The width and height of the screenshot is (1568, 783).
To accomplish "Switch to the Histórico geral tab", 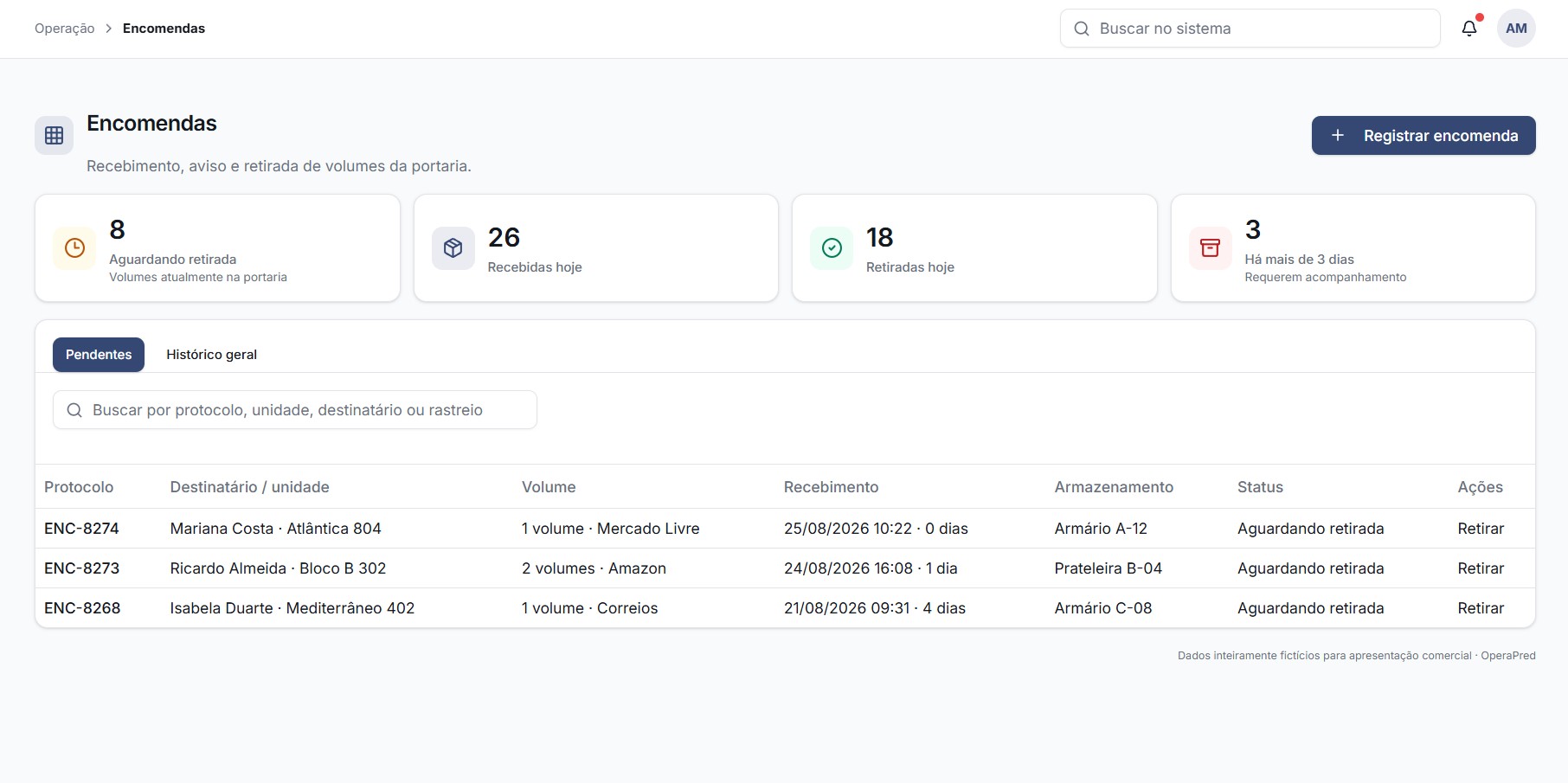I will pyautogui.click(x=211, y=355).
